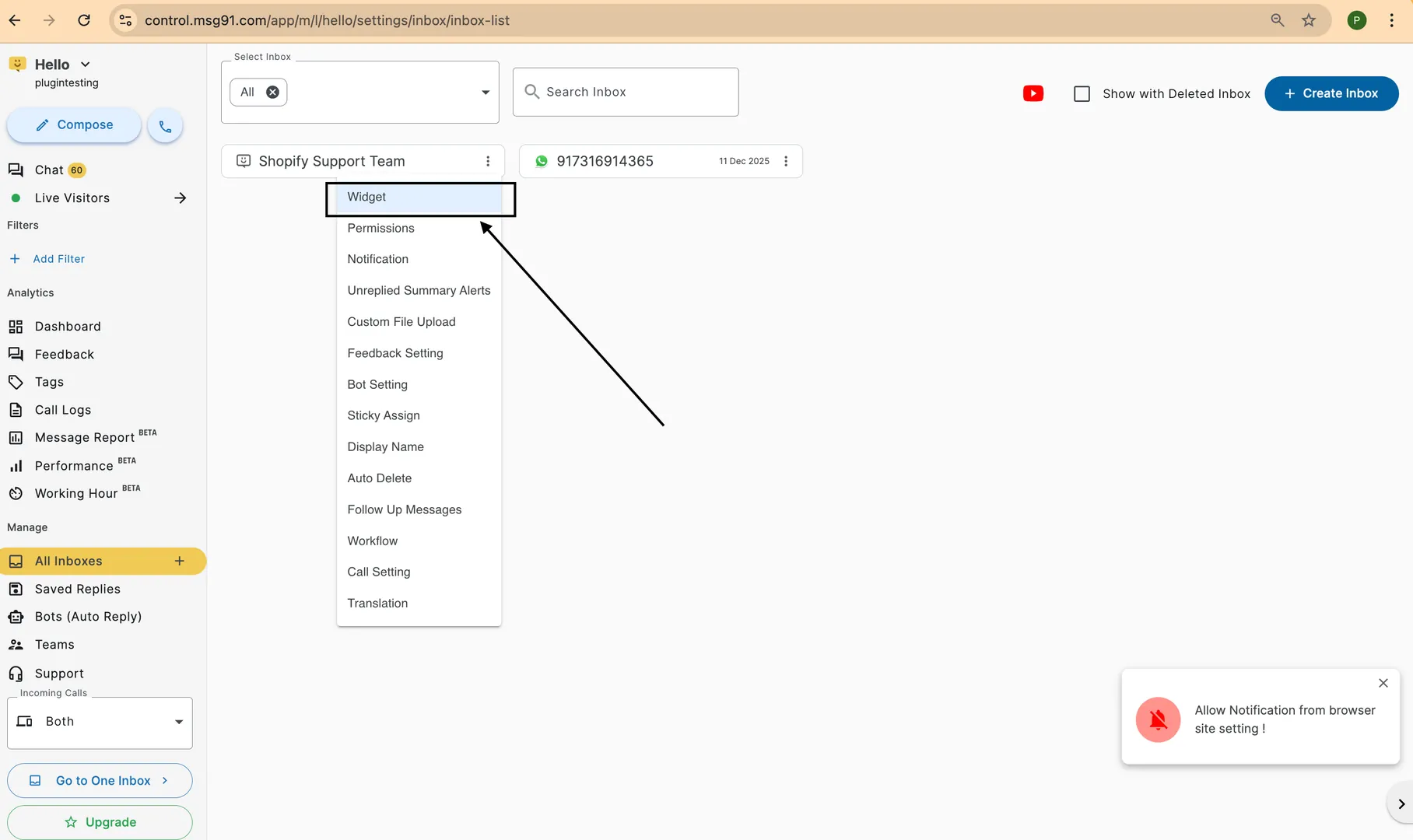
Task: Expand the right side panel chevron
Action: click(1401, 804)
